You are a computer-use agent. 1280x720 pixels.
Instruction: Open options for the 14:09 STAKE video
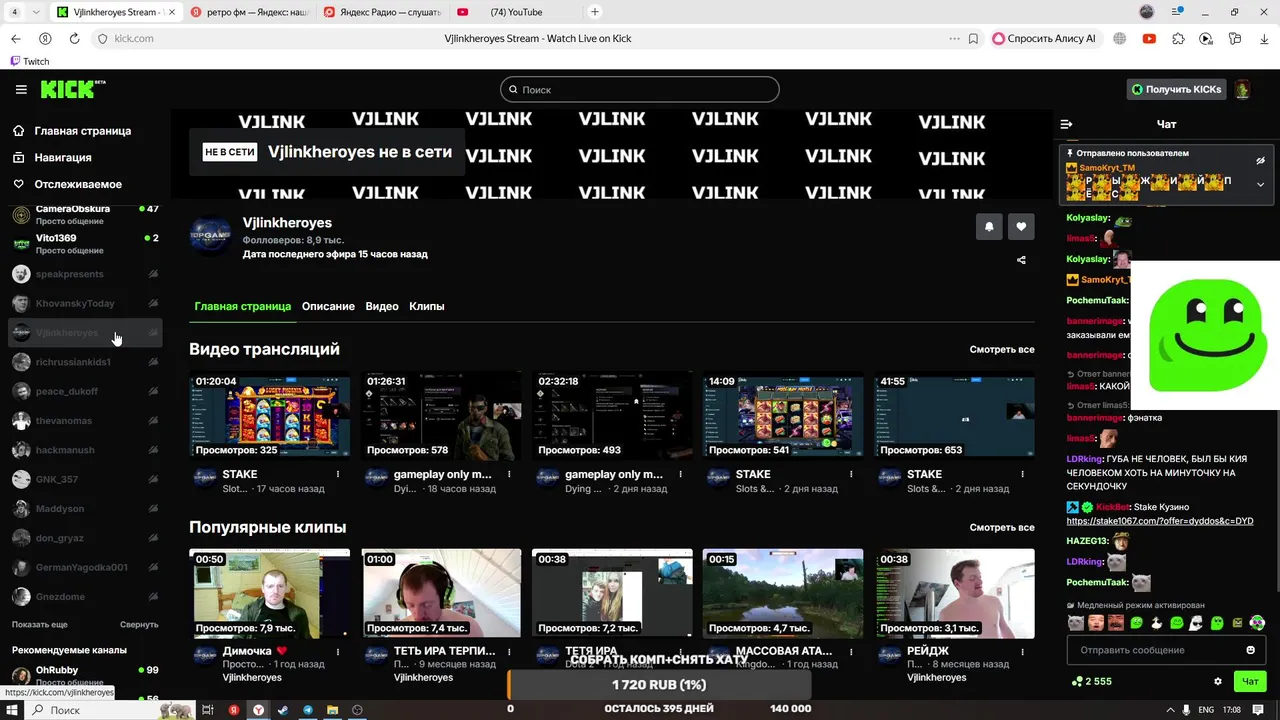tap(851, 475)
